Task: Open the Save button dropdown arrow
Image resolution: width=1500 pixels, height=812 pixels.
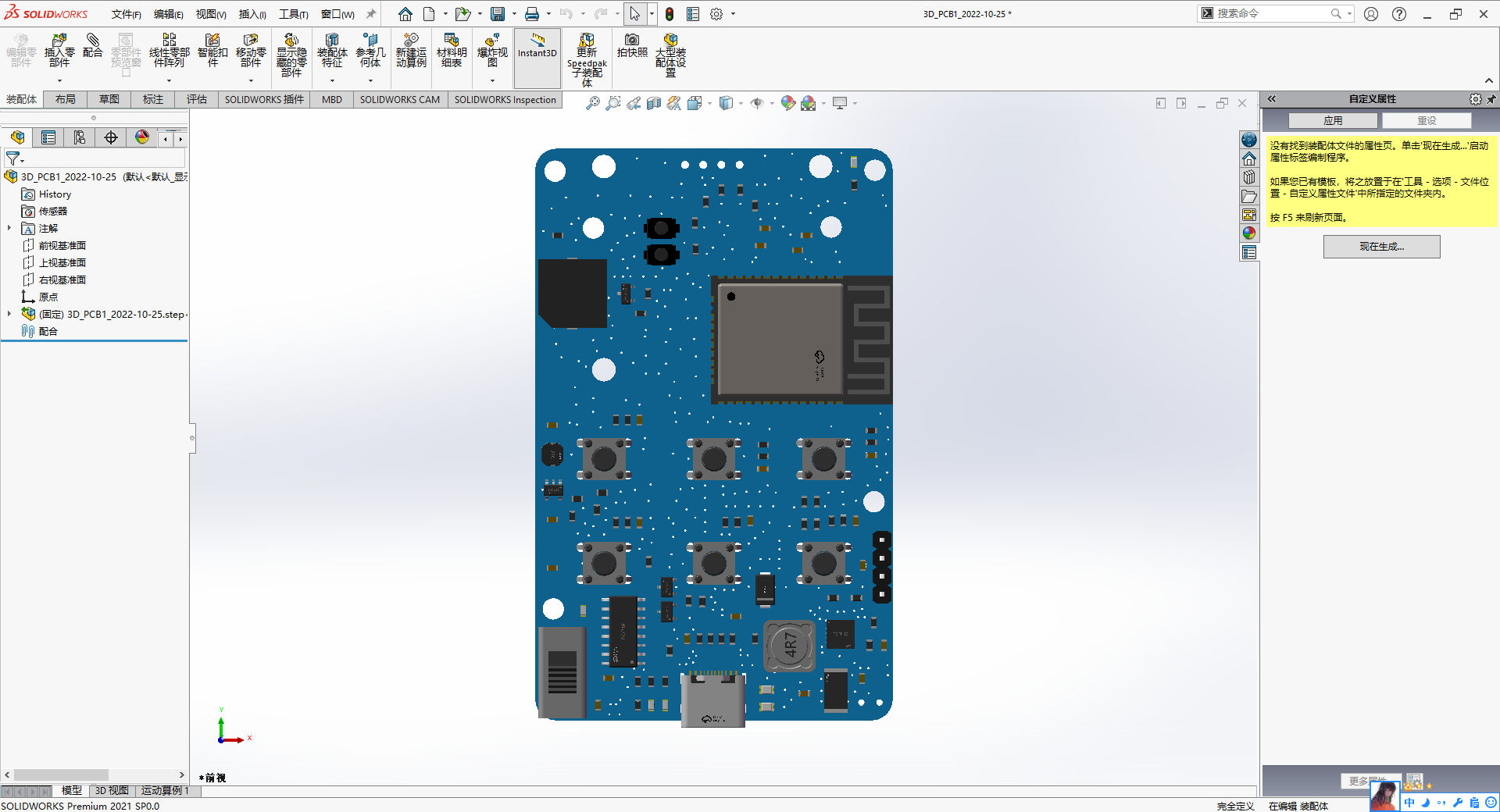Action: pos(514,14)
